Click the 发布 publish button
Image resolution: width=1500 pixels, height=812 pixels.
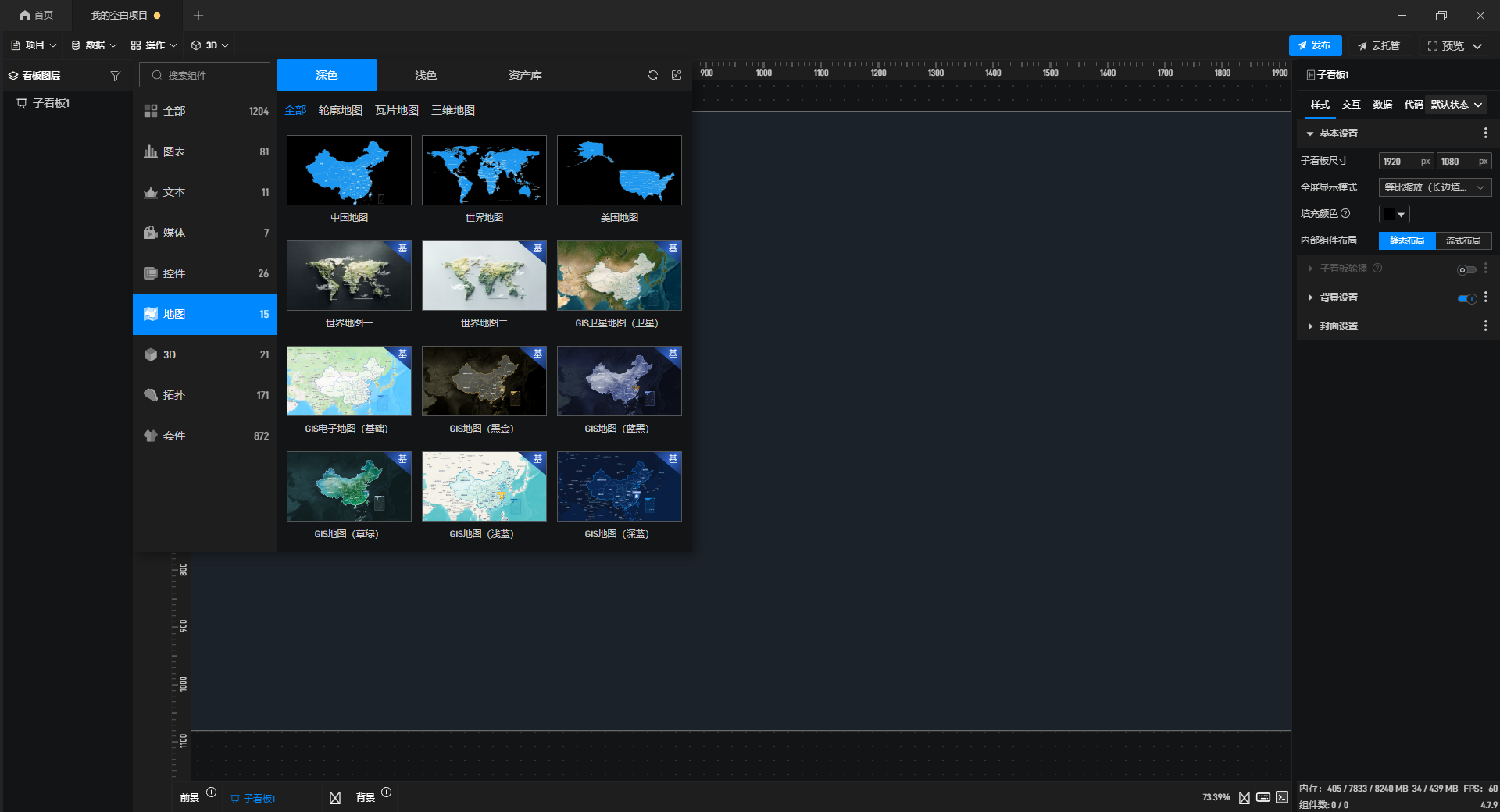pos(1315,45)
